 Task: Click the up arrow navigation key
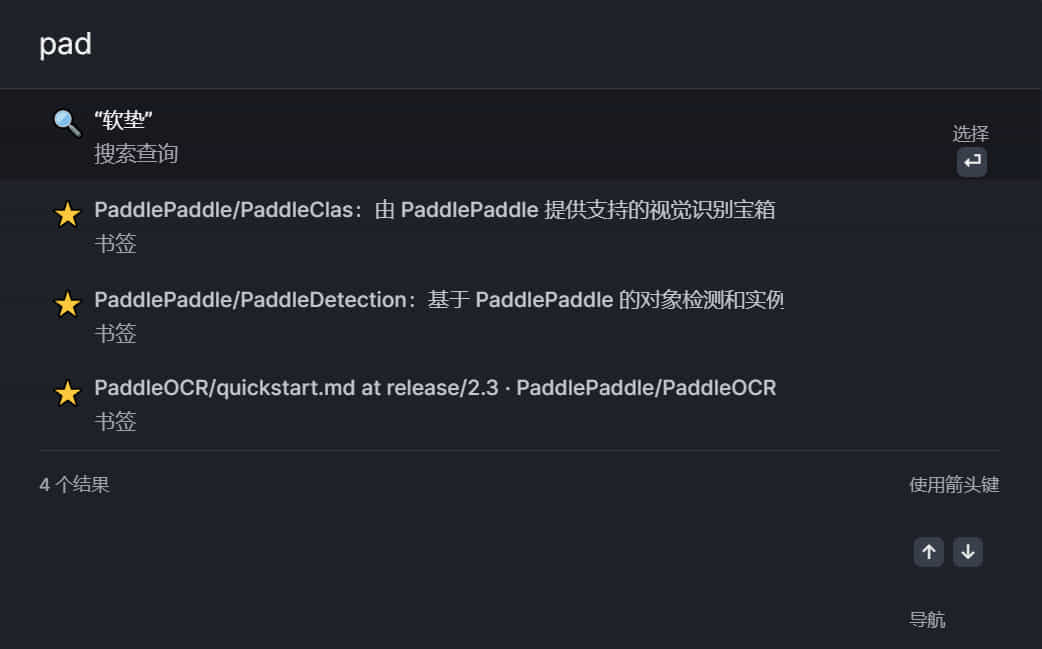(928, 552)
